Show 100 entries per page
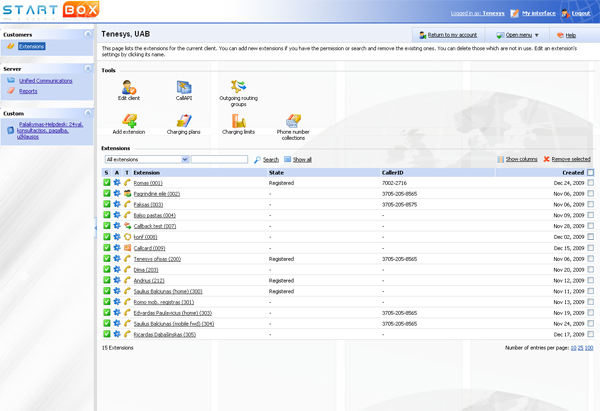This screenshot has width=600, height=411. (589, 348)
